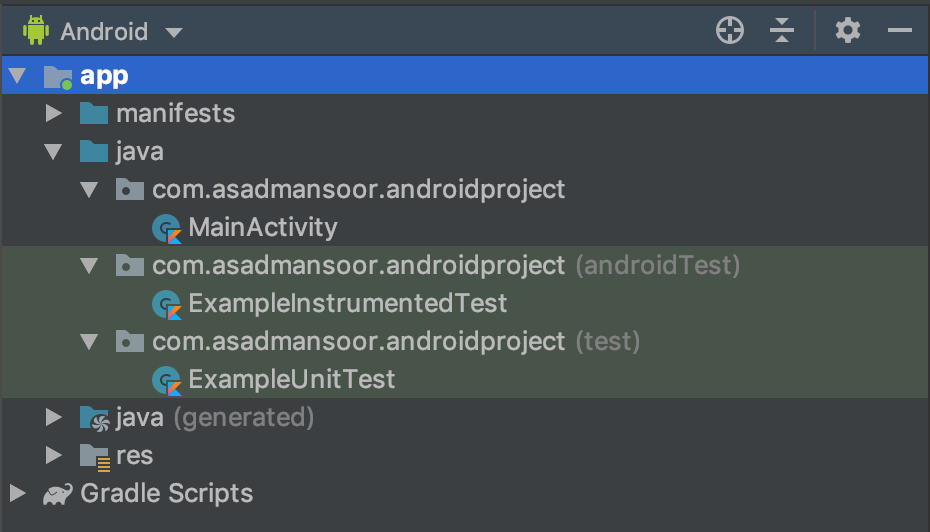Image resolution: width=930 pixels, height=532 pixels.
Task: Click the scroll-from-source target icon
Action: click(x=731, y=31)
